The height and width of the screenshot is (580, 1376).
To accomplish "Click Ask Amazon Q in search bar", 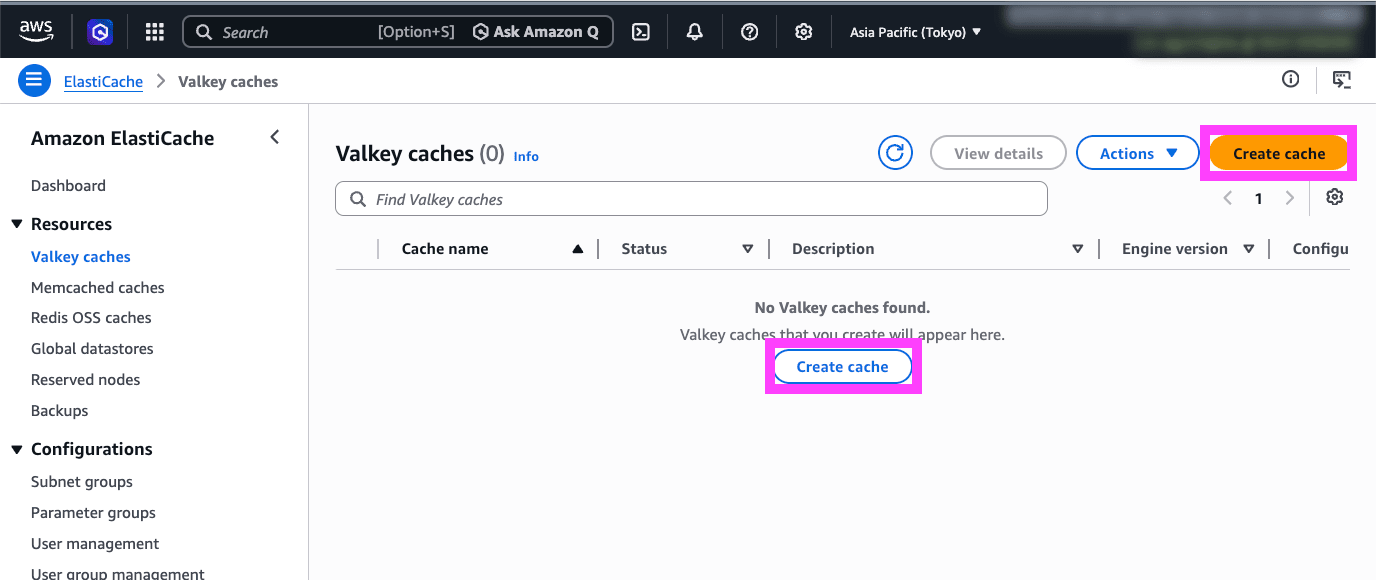I will click(536, 32).
